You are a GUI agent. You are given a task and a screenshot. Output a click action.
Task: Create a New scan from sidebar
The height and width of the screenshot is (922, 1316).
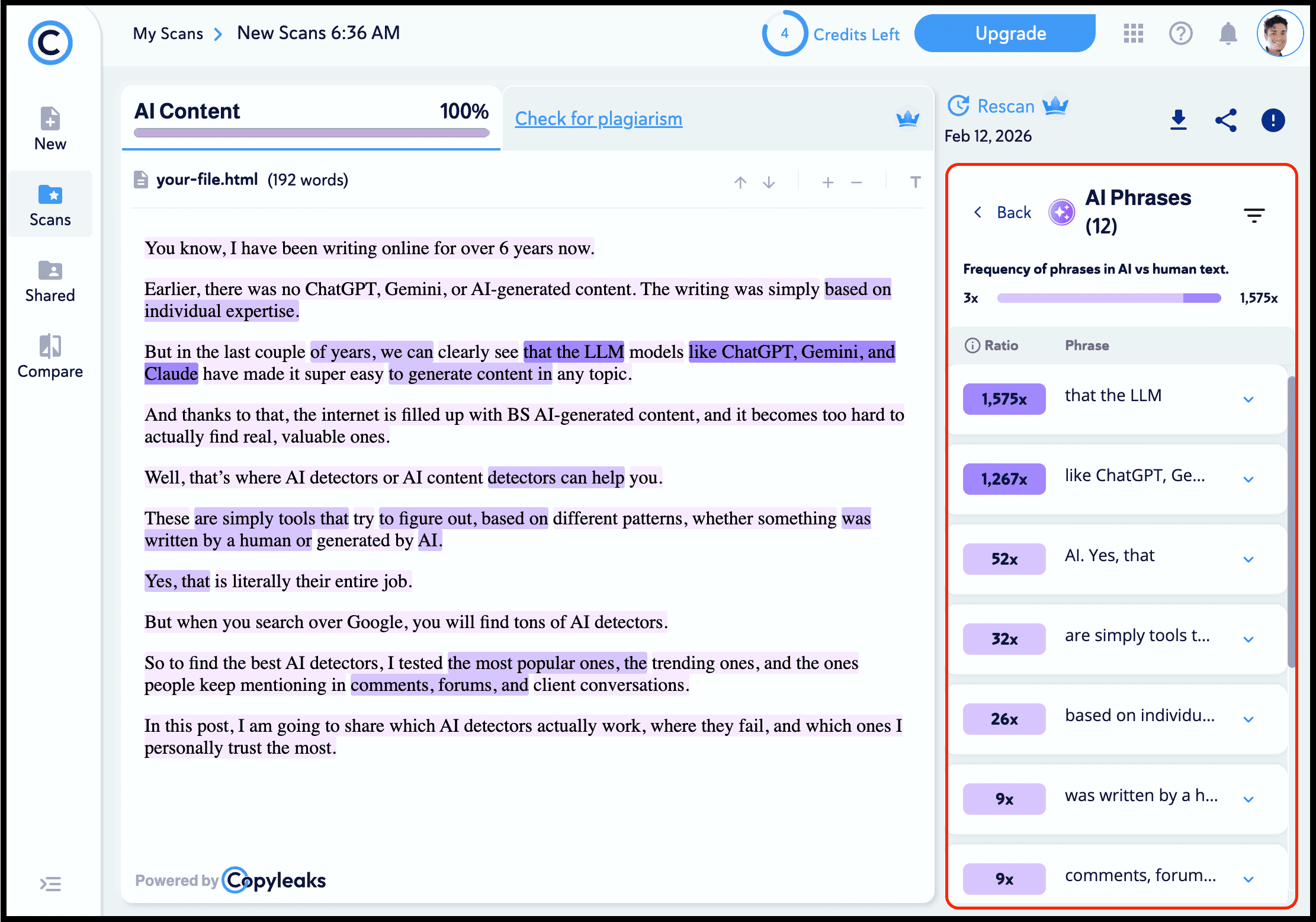tap(50, 129)
